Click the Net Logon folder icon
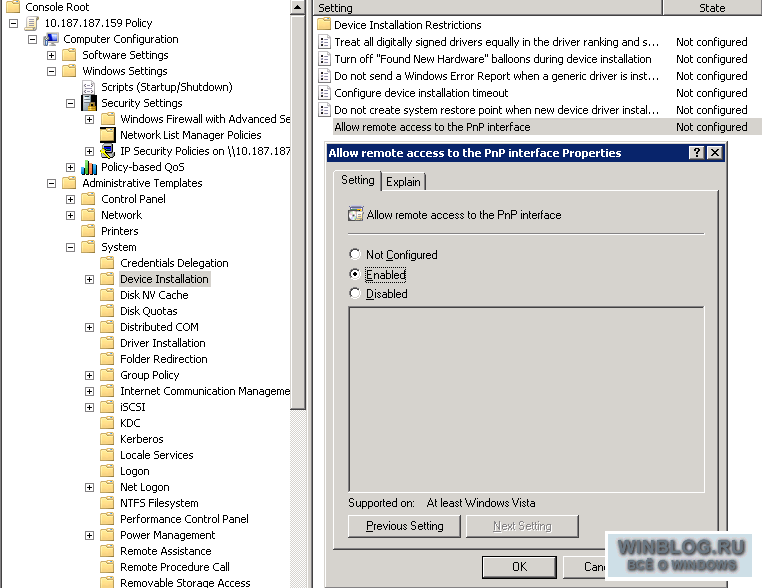This screenshot has height=588, width=762. [x=107, y=487]
